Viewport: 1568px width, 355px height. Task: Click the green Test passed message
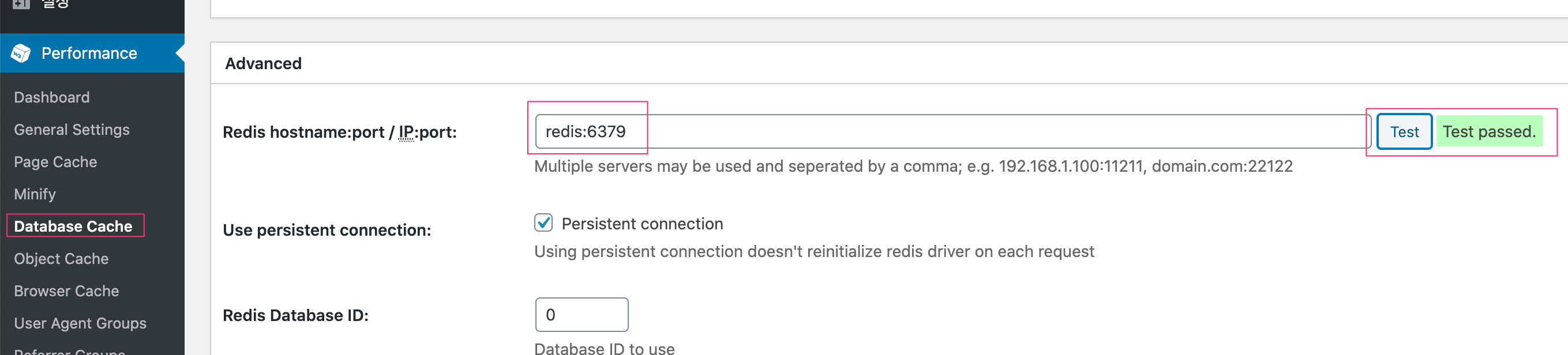point(1489,131)
